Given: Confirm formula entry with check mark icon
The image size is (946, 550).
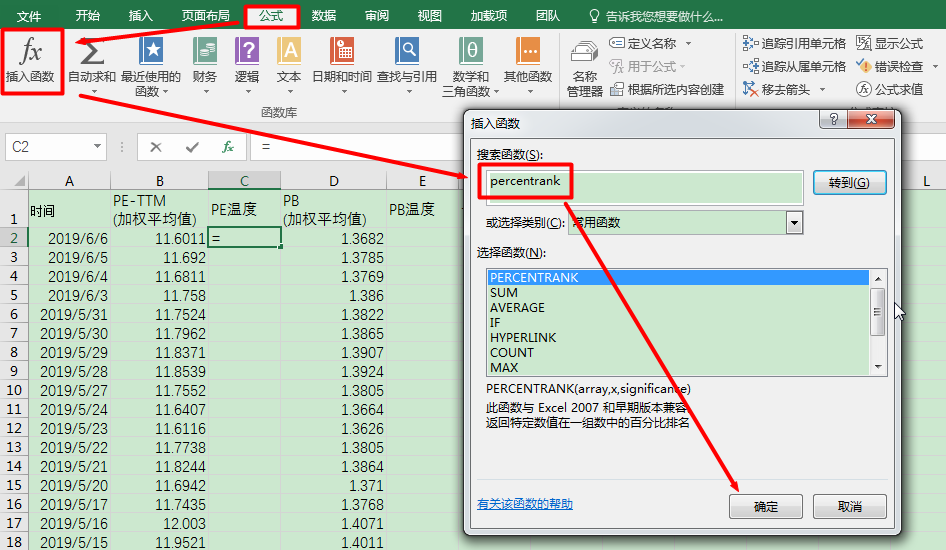Looking at the screenshot, I should [192, 147].
